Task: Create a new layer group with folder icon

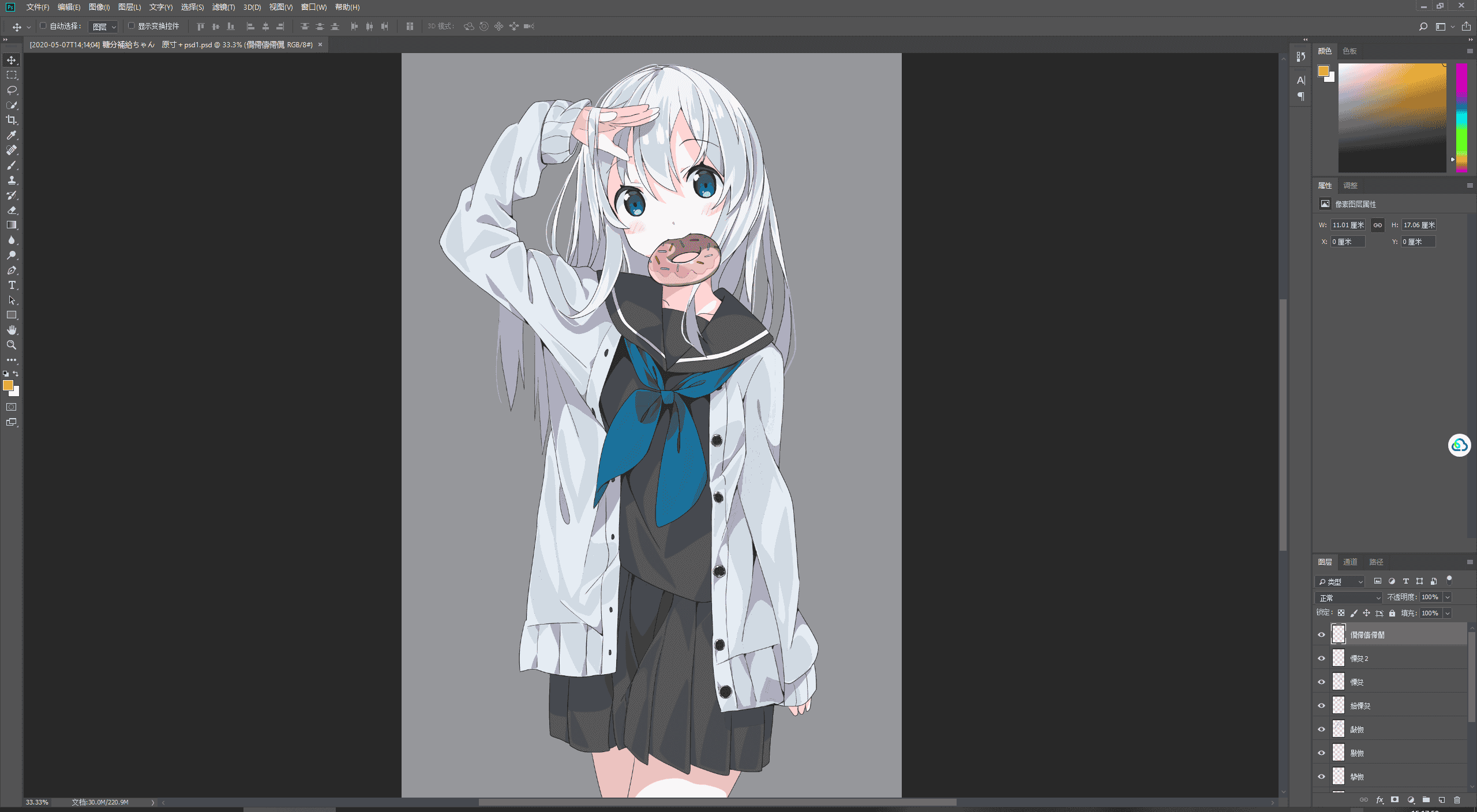Action: (1426, 800)
